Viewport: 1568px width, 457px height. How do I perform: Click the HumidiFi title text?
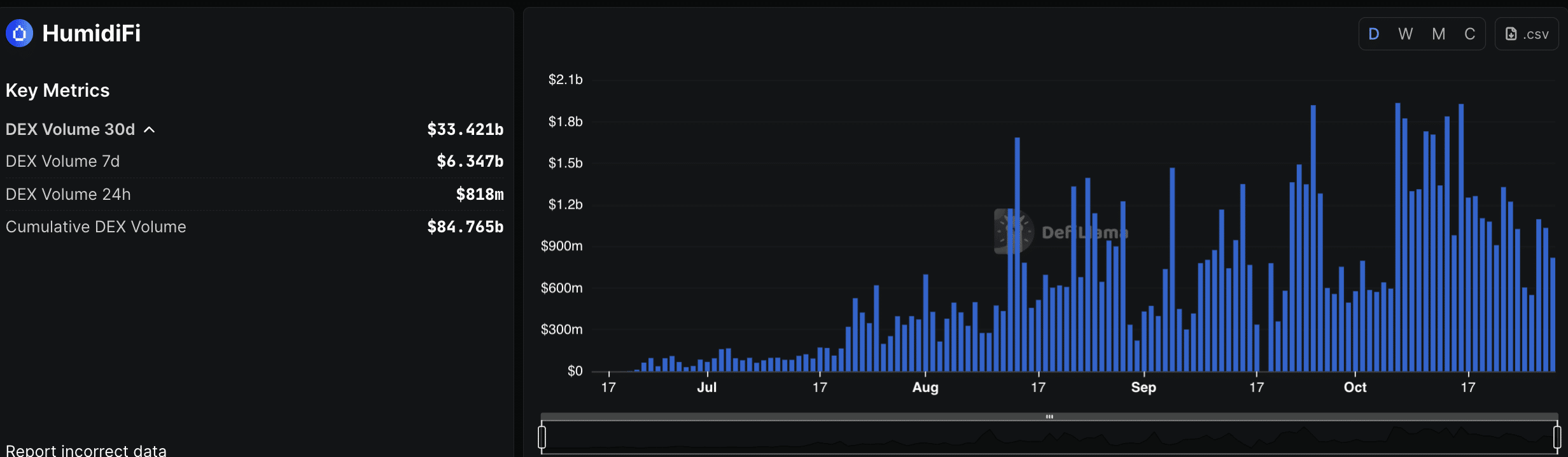pos(91,33)
